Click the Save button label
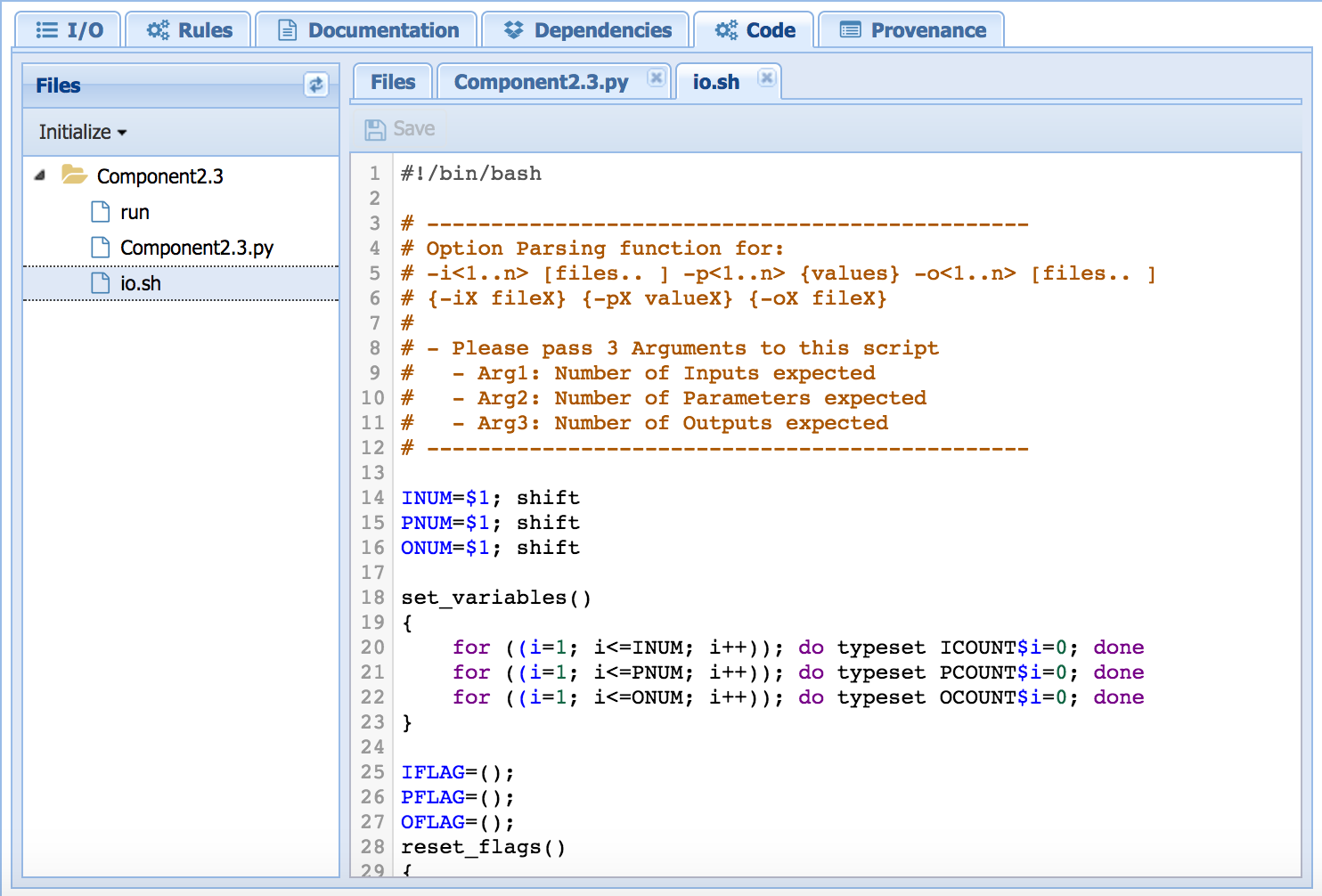Image resolution: width=1322 pixels, height=896 pixels. 414,129
